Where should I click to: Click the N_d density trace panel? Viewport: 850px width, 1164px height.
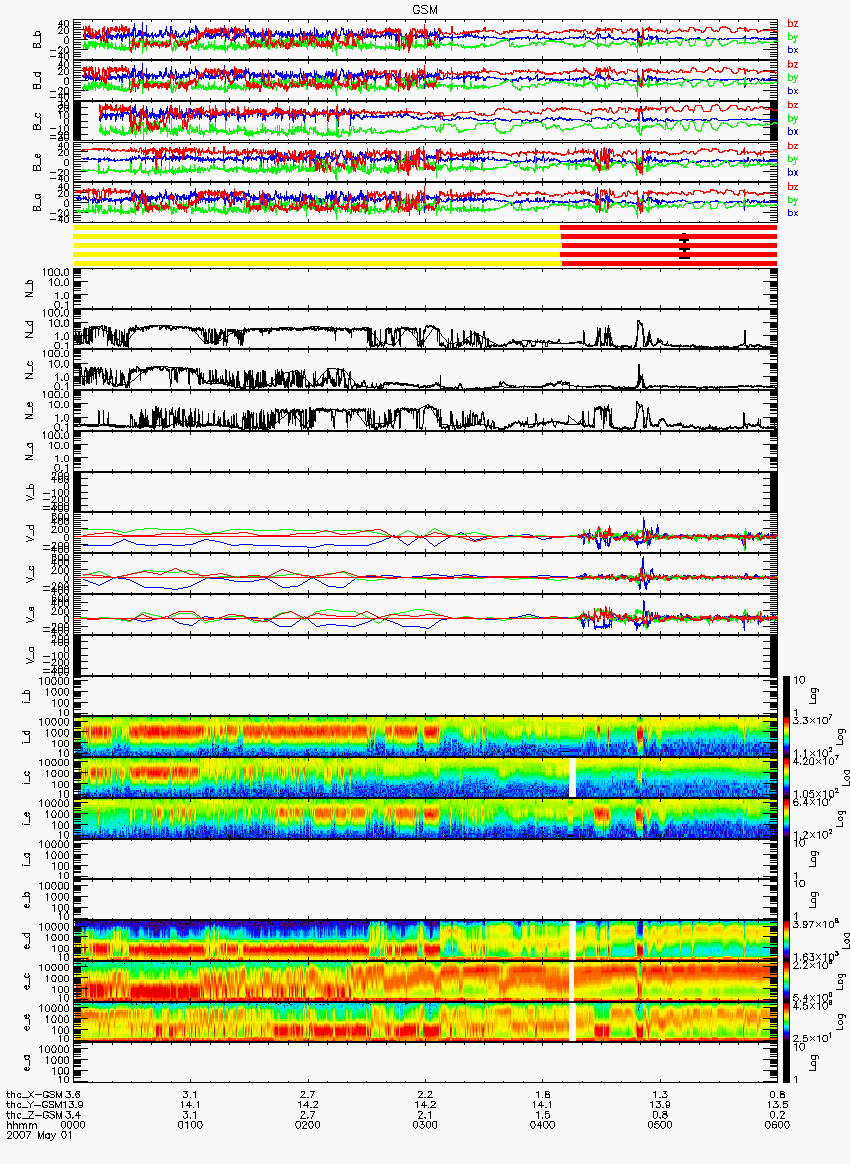pyautogui.click(x=425, y=329)
